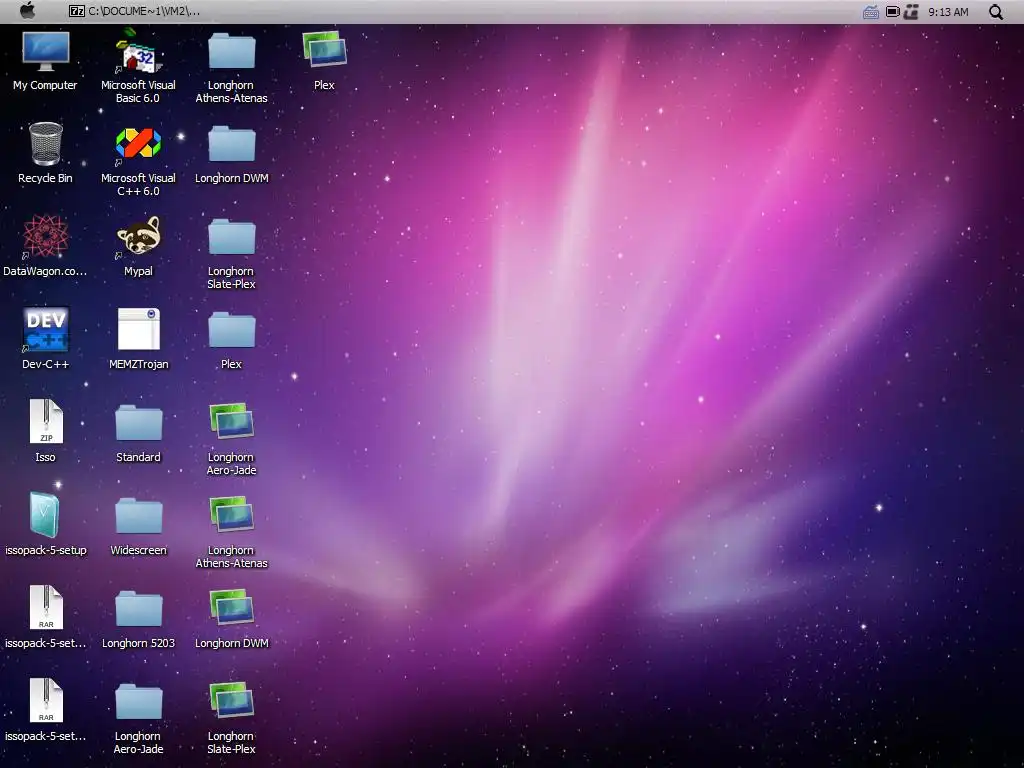Select the Longhorn 5203 folder
1024x768 pixels.
138,609
